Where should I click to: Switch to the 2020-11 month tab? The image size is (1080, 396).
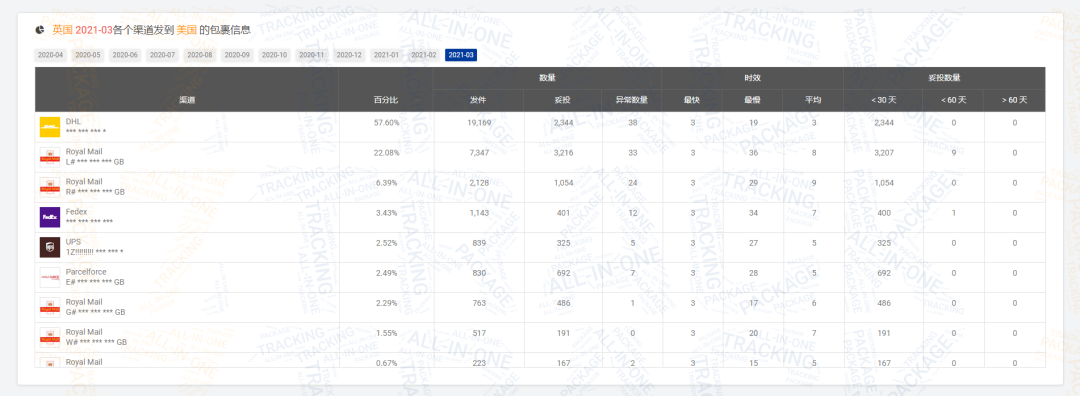click(x=311, y=55)
